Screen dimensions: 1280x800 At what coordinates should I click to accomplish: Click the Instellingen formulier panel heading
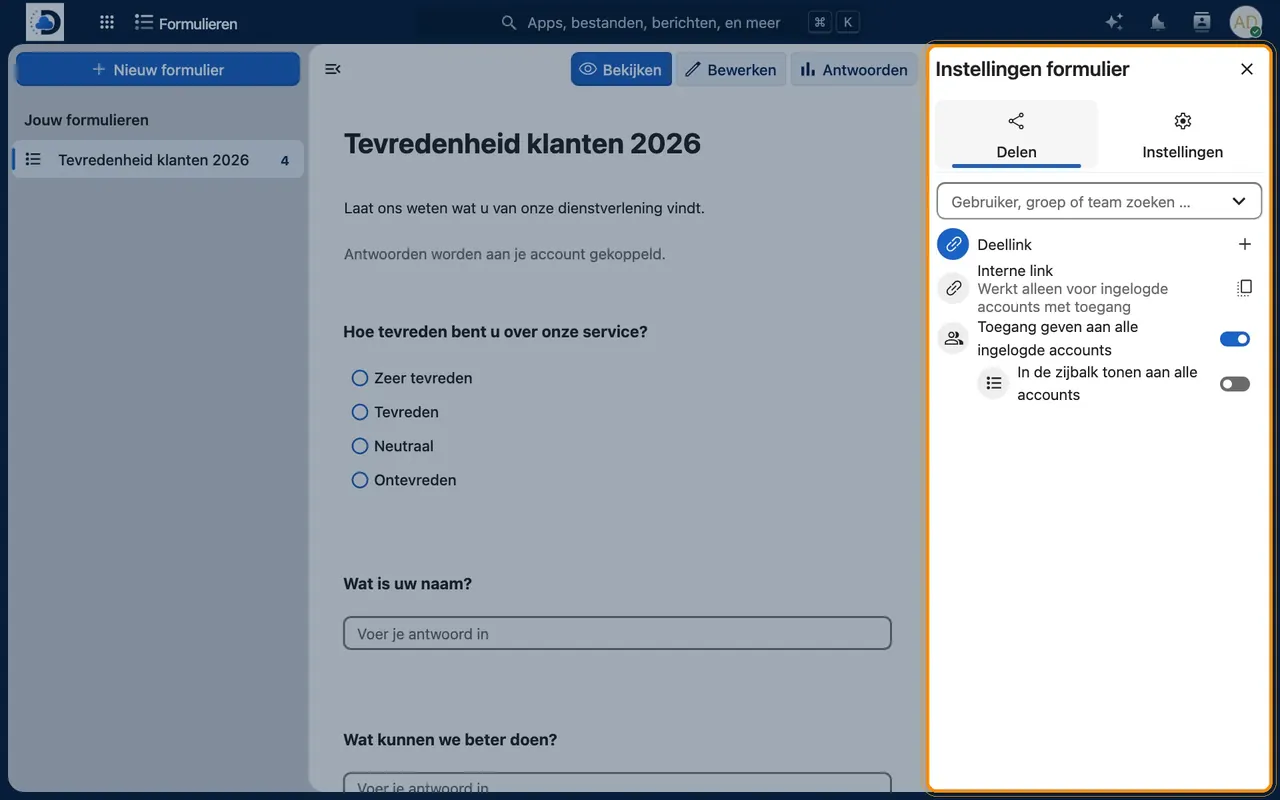(x=1032, y=69)
